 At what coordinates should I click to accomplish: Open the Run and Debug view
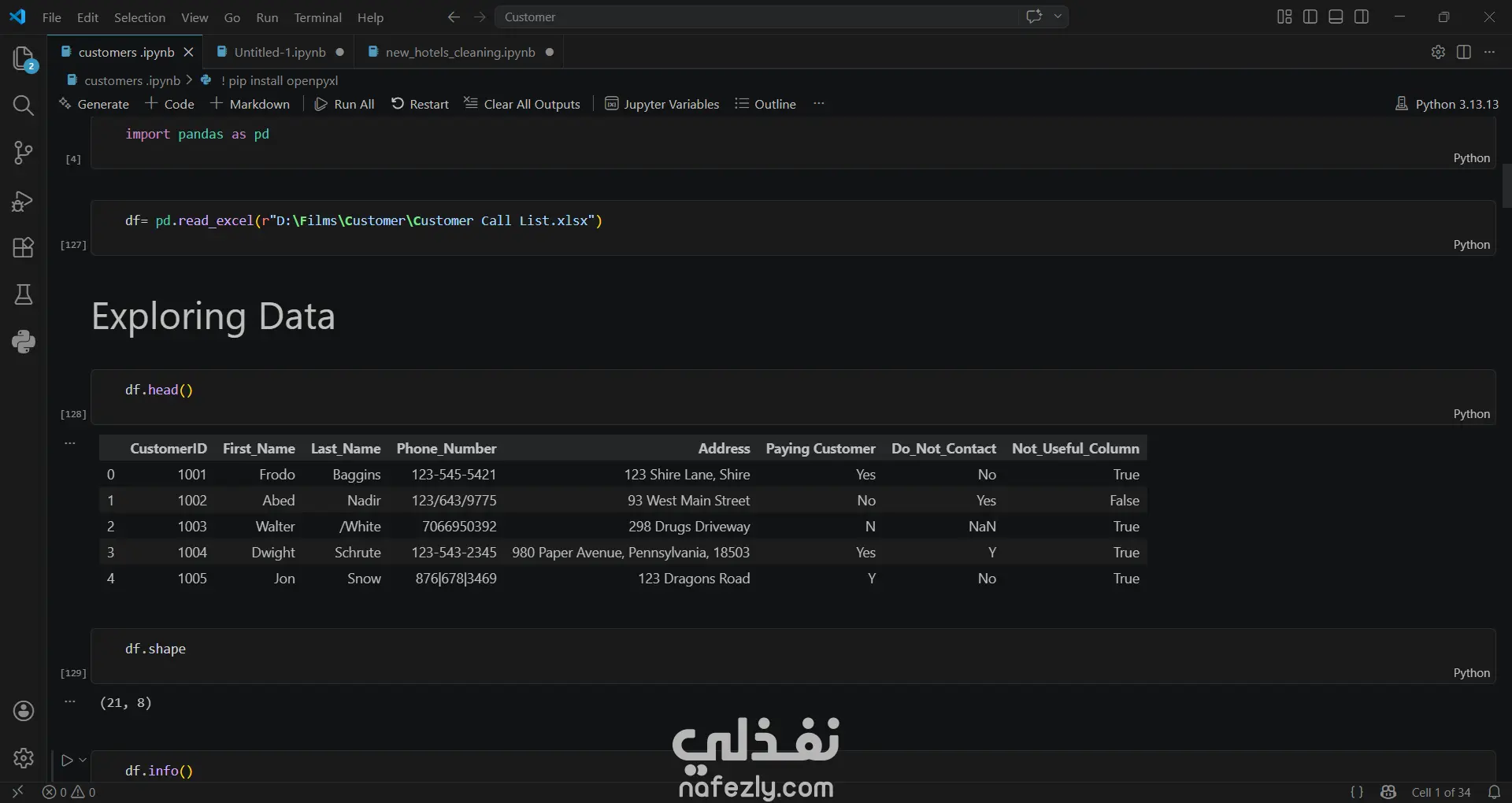pyautogui.click(x=24, y=201)
